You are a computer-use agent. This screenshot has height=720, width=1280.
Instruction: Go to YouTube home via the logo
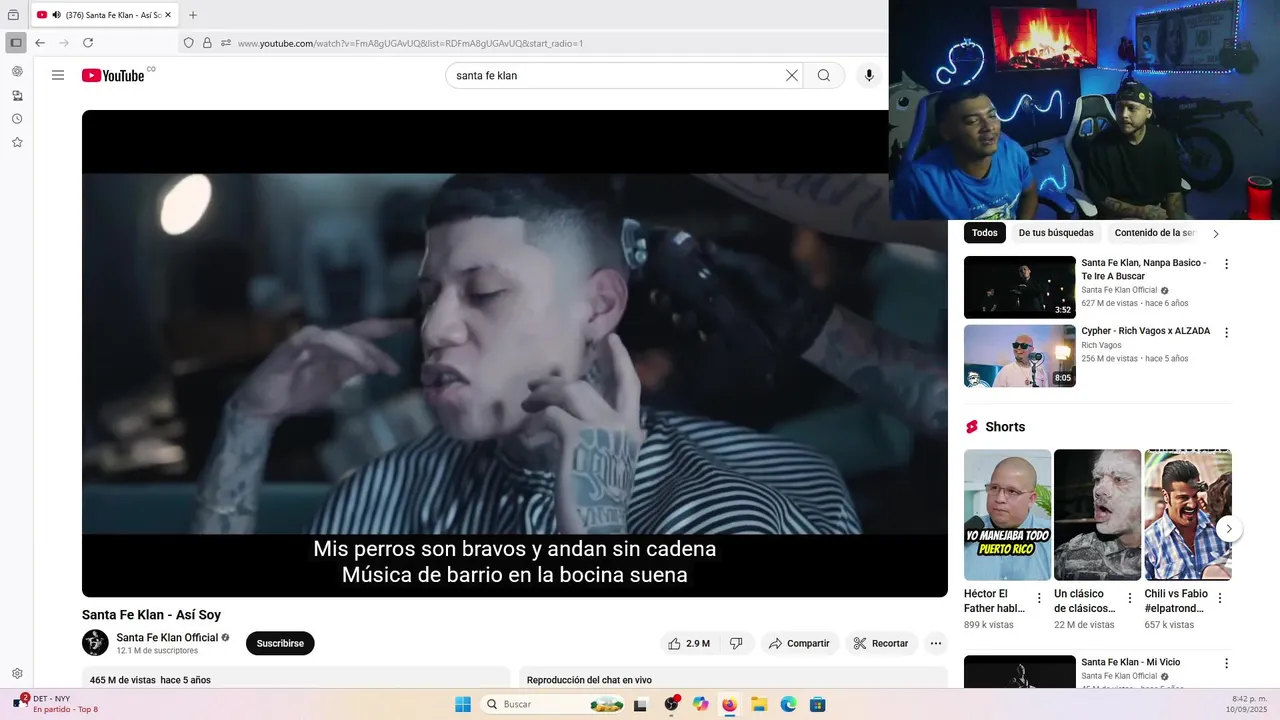pos(113,75)
